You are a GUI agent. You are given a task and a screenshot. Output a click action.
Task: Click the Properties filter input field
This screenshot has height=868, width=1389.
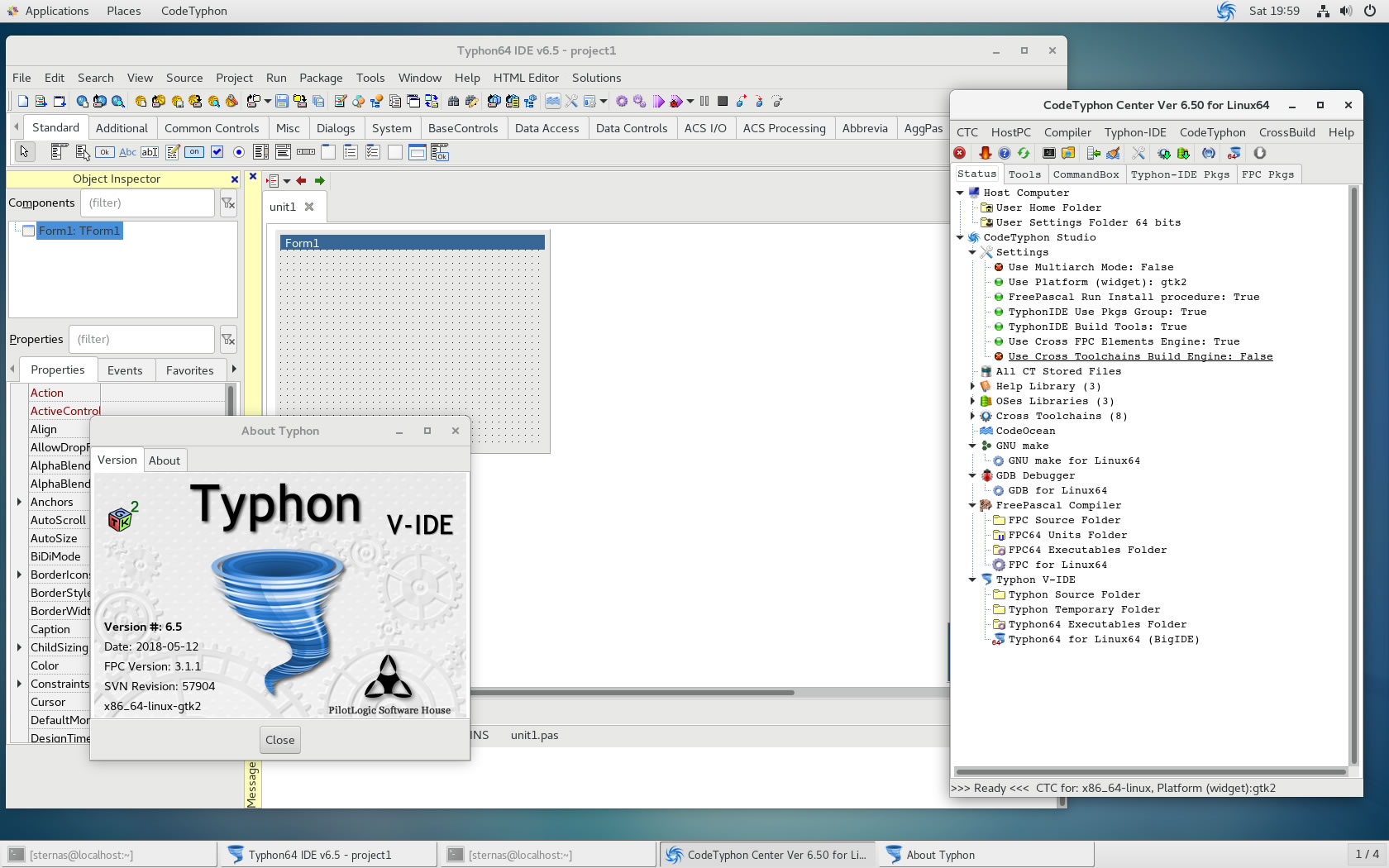tap(141, 340)
